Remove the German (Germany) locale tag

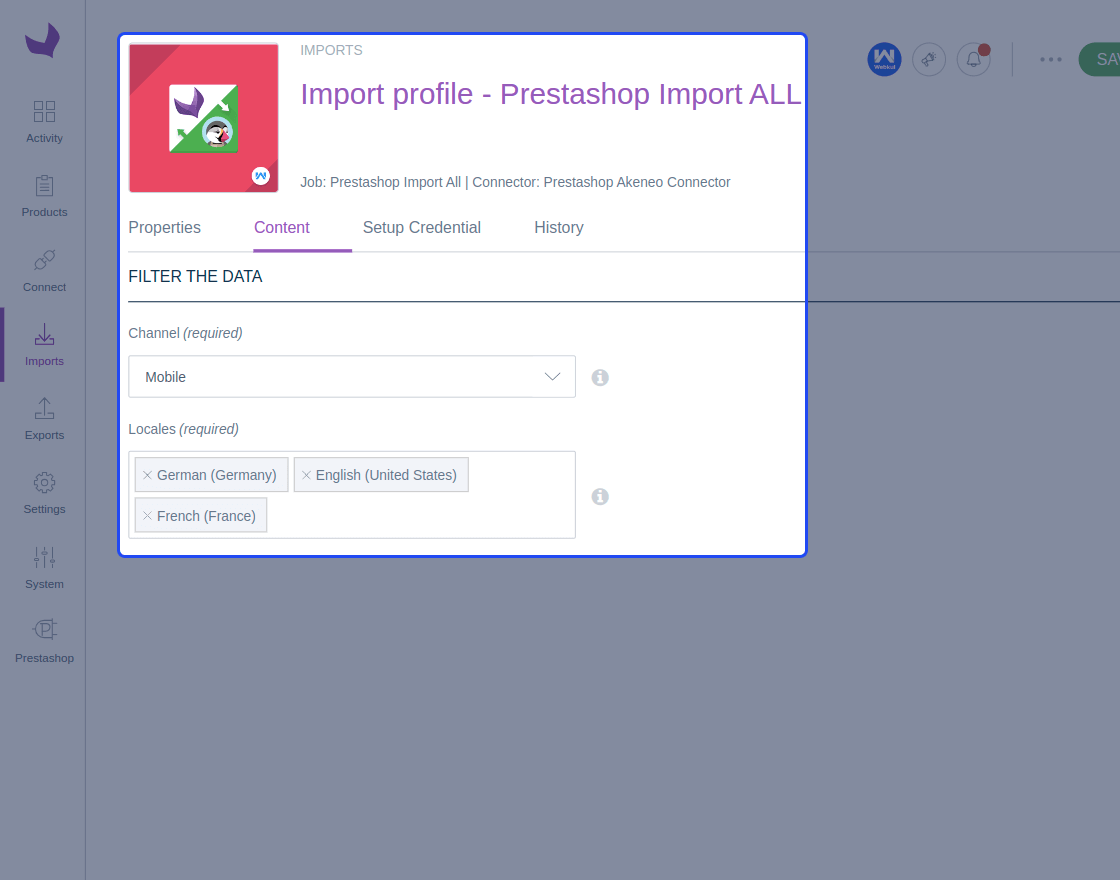[x=147, y=475]
